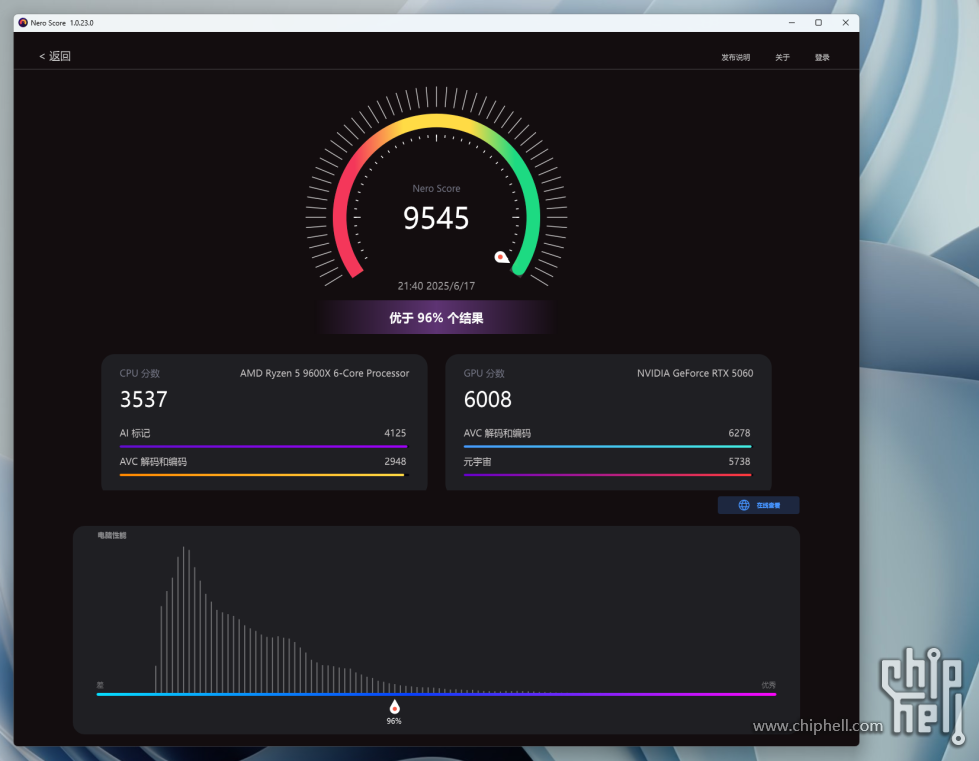Click the 登录 login link
The image size is (979, 761).
click(x=822, y=57)
